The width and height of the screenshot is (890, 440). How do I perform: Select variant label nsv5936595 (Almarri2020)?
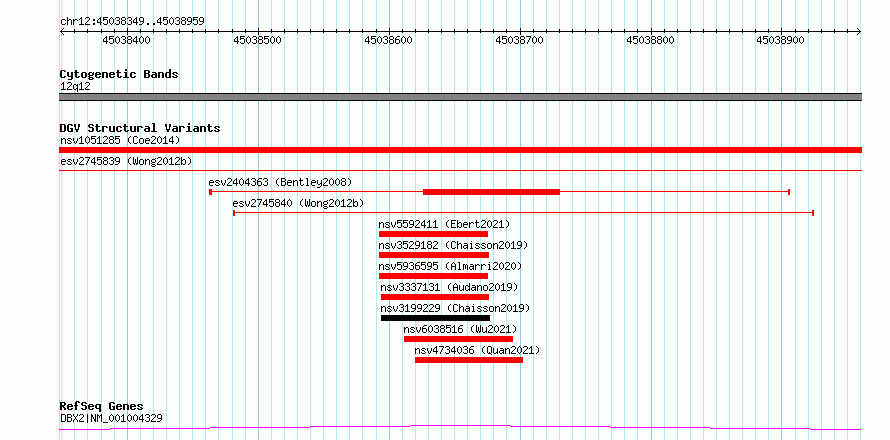pos(450,266)
